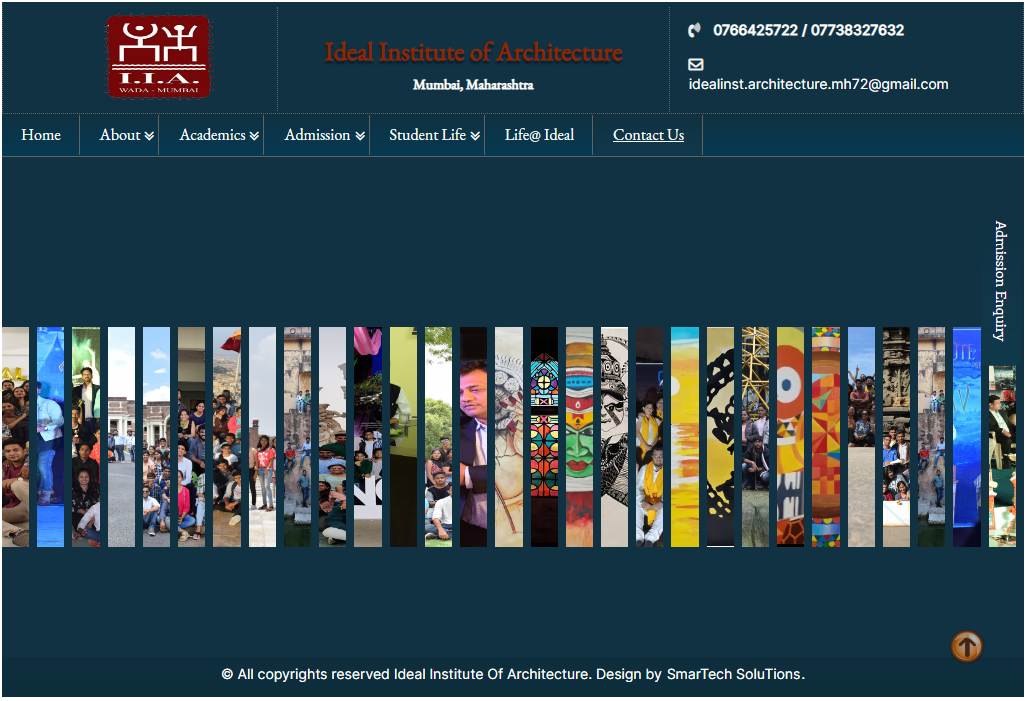Click the Ideal Institute of Architecture title
The image size is (1025, 701).
[x=473, y=52]
